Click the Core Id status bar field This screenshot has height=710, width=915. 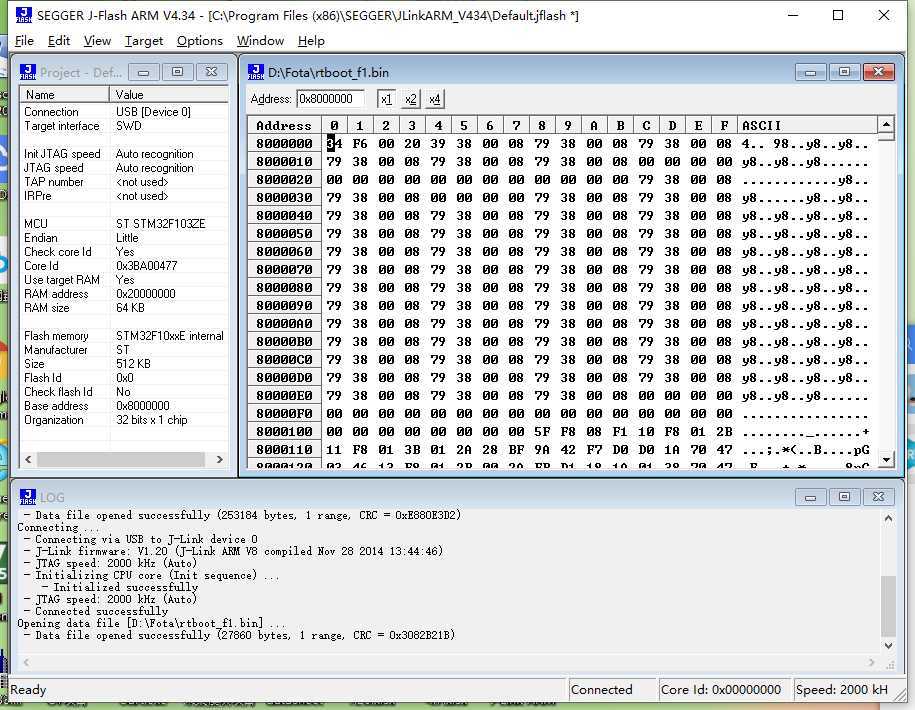724,690
